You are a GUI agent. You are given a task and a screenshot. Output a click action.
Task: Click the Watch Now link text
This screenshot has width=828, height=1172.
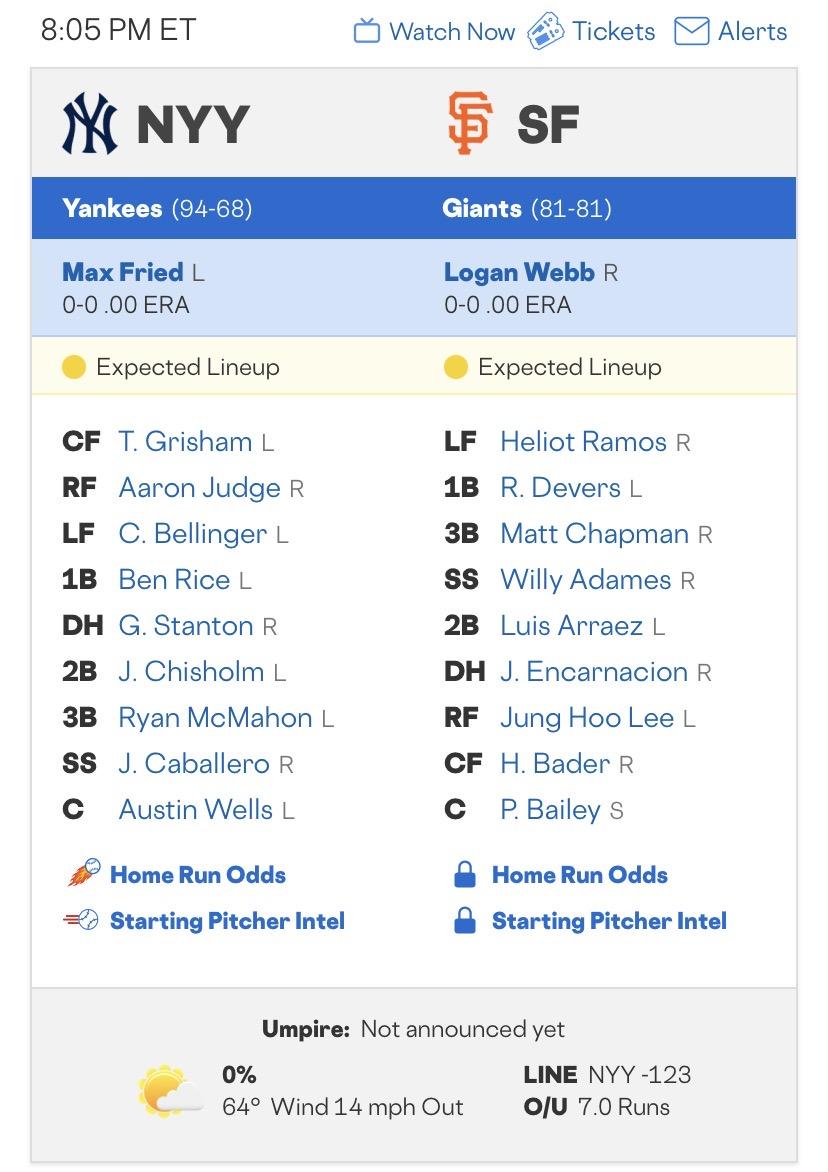click(x=452, y=32)
